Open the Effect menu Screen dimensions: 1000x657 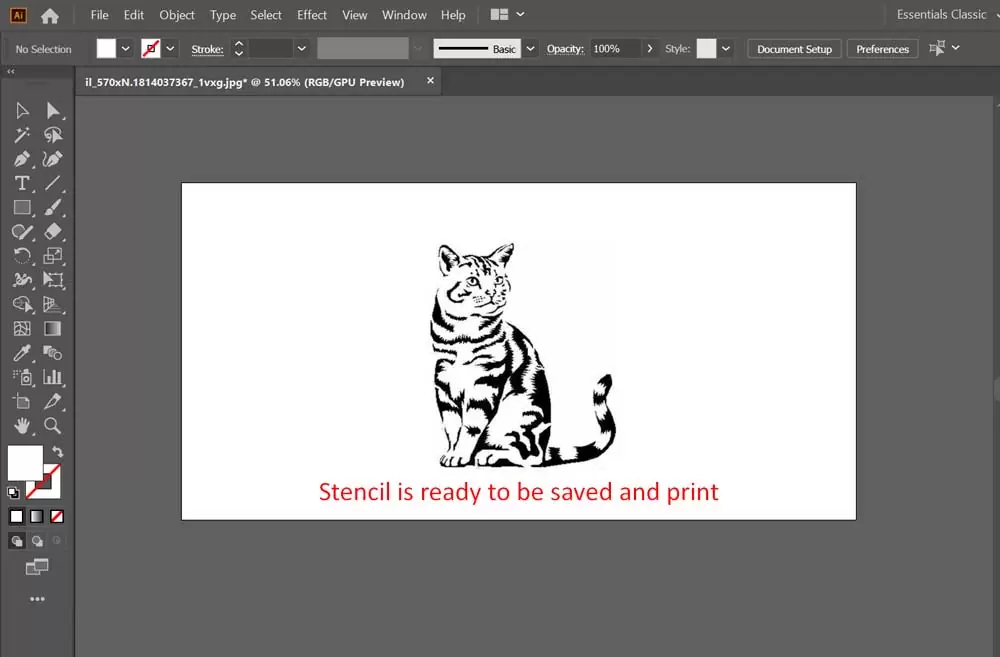(312, 15)
